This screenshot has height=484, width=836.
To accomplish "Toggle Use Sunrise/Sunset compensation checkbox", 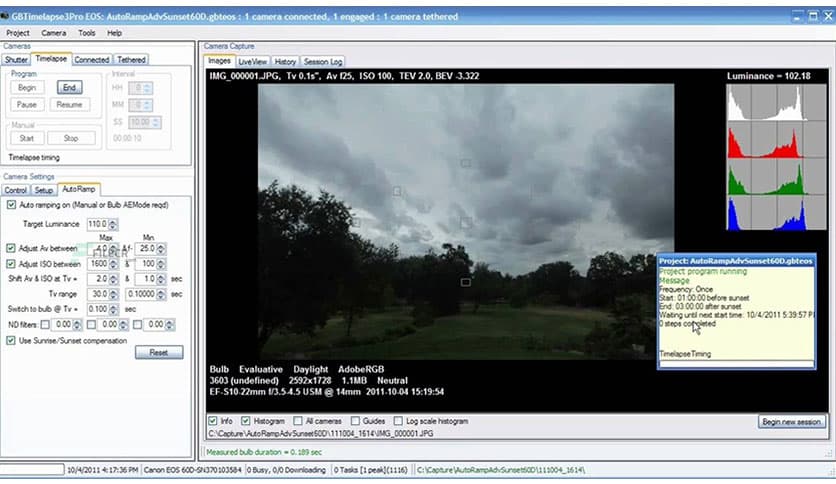I will click(11, 341).
